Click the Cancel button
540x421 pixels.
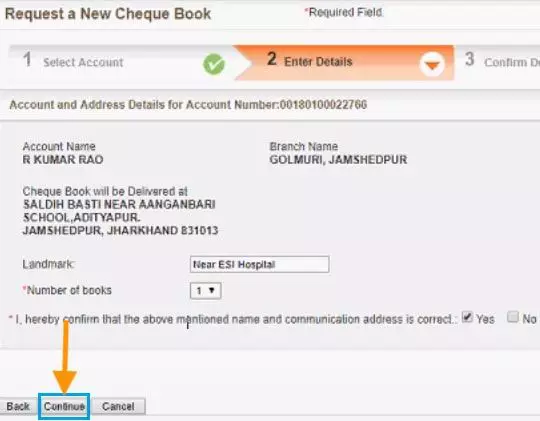(118, 406)
